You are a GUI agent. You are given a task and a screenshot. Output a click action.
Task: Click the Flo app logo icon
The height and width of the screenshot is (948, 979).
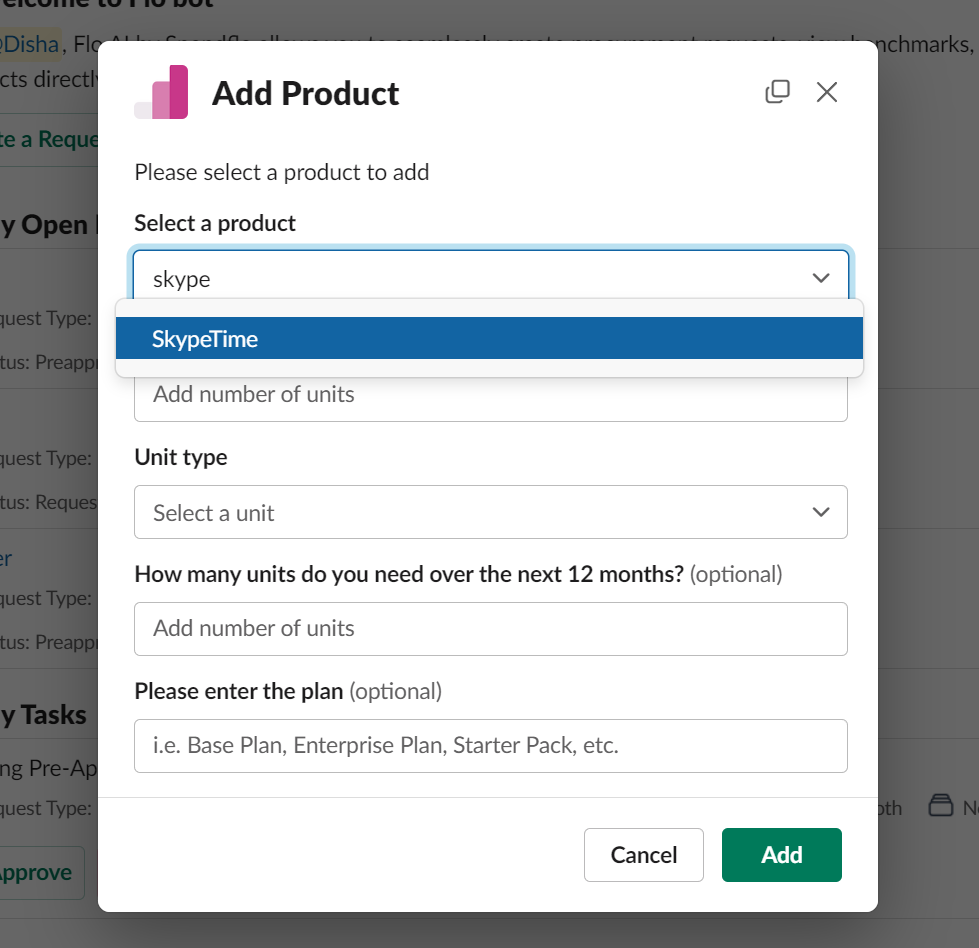[x=161, y=92]
